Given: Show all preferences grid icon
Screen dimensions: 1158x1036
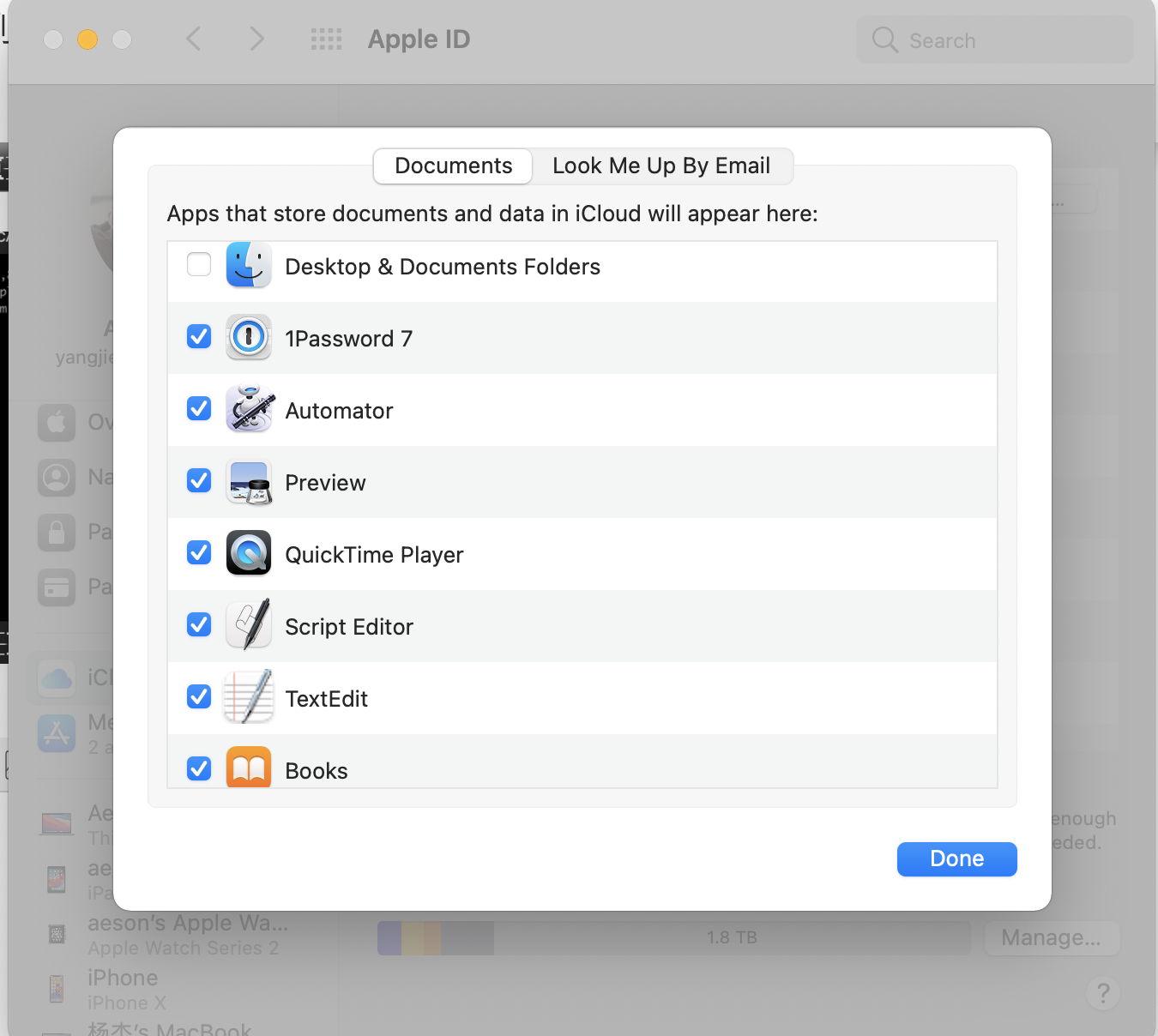Looking at the screenshot, I should 326,39.
